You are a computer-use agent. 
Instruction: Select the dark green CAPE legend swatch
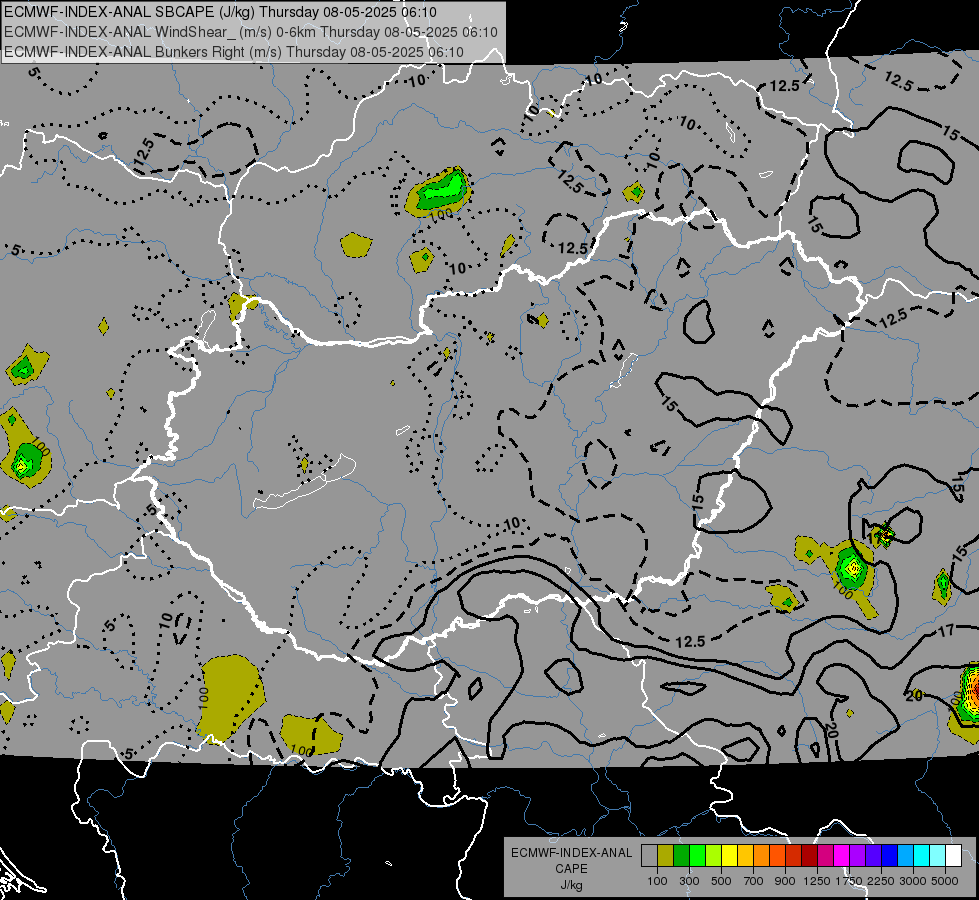point(681,855)
